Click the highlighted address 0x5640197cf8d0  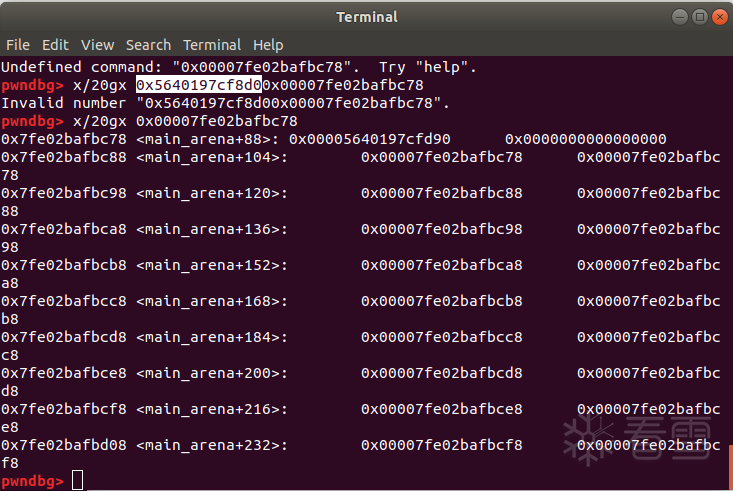click(199, 85)
